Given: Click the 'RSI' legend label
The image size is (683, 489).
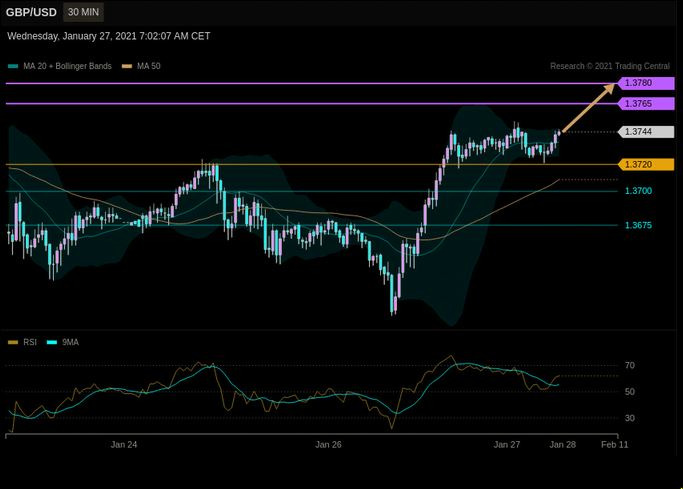Looking at the screenshot, I should (30, 342).
